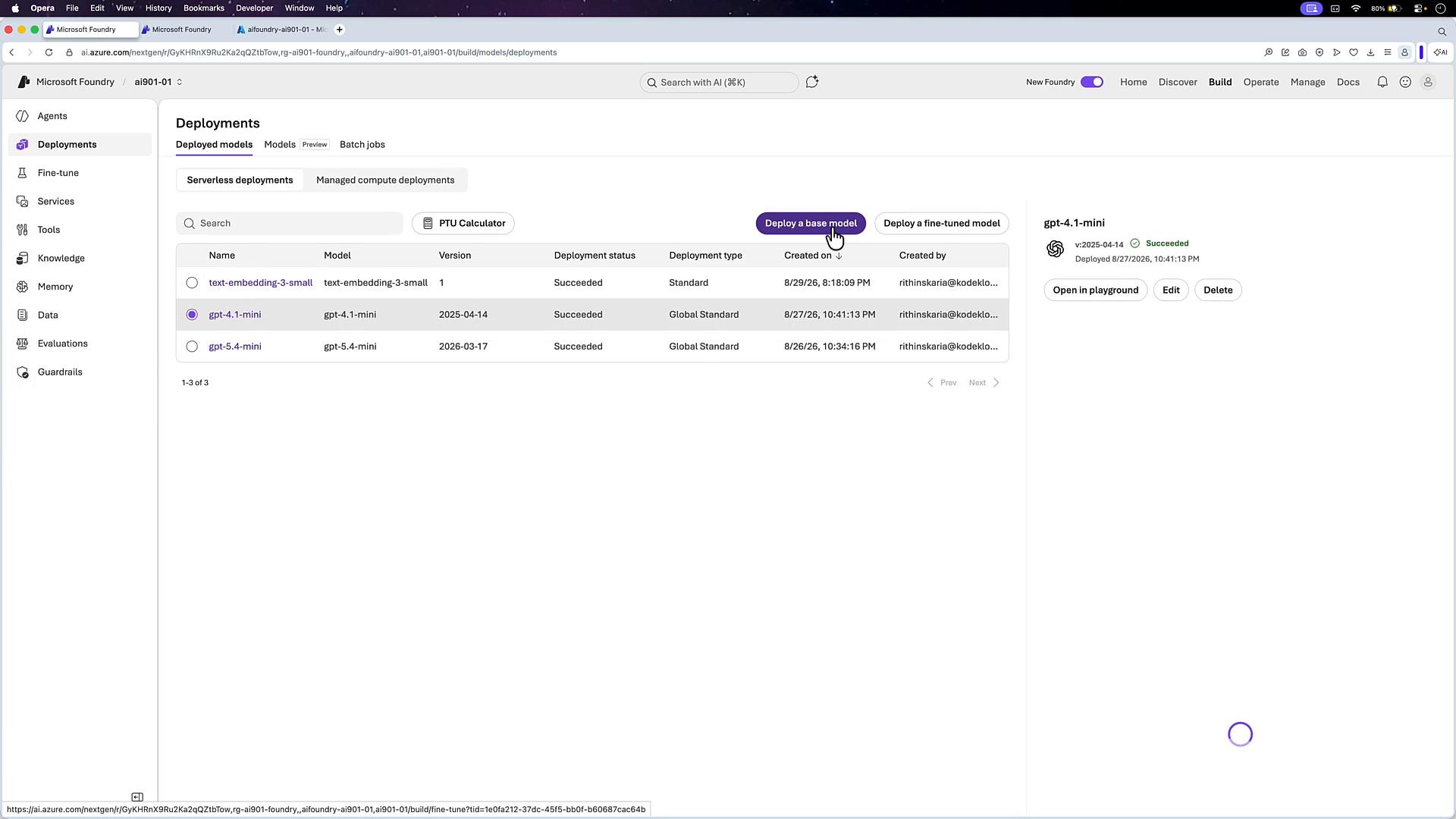Click Deploy a fine-tuned model button

click(x=942, y=224)
